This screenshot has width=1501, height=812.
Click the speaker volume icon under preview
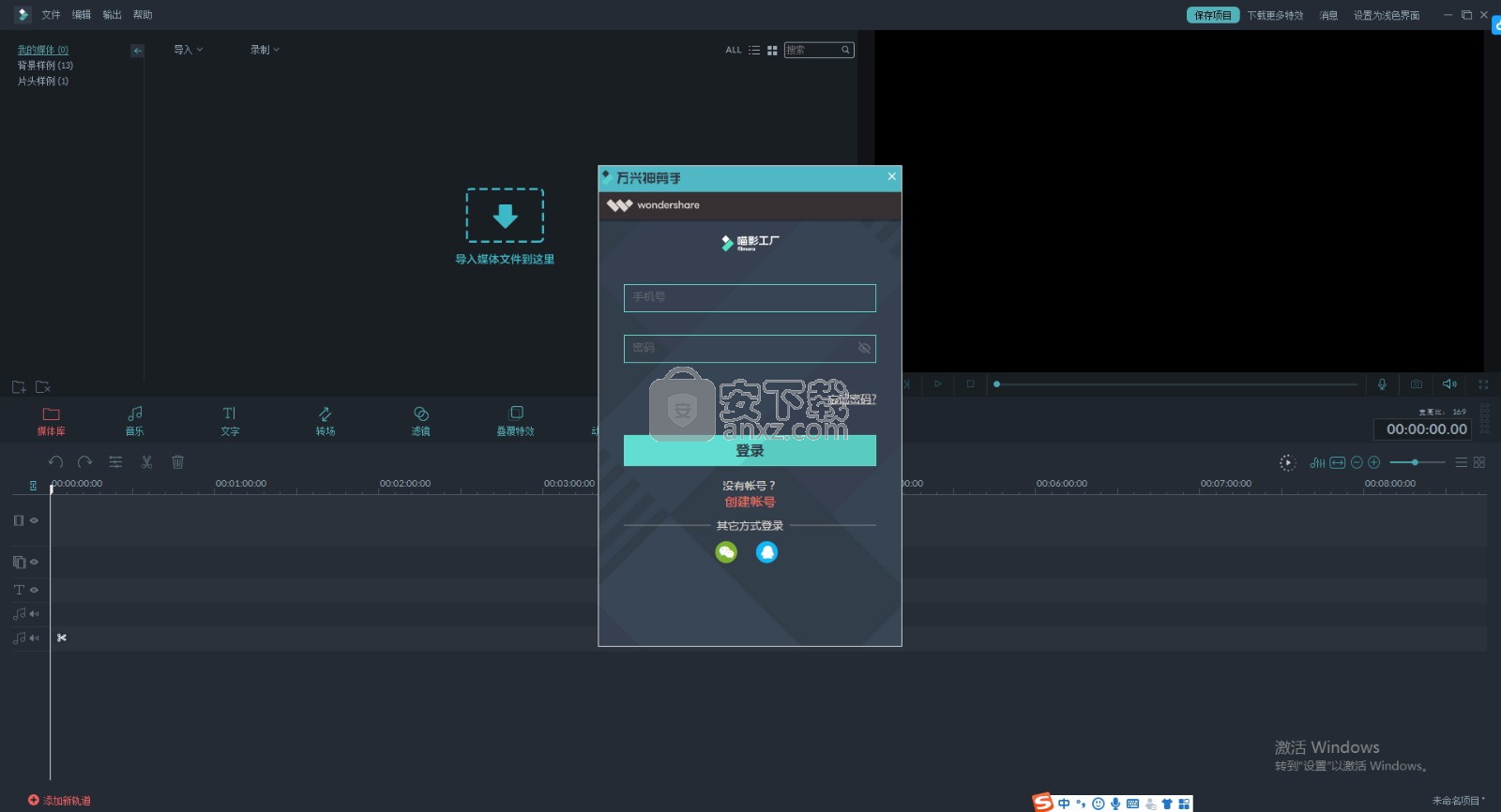point(1449,384)
